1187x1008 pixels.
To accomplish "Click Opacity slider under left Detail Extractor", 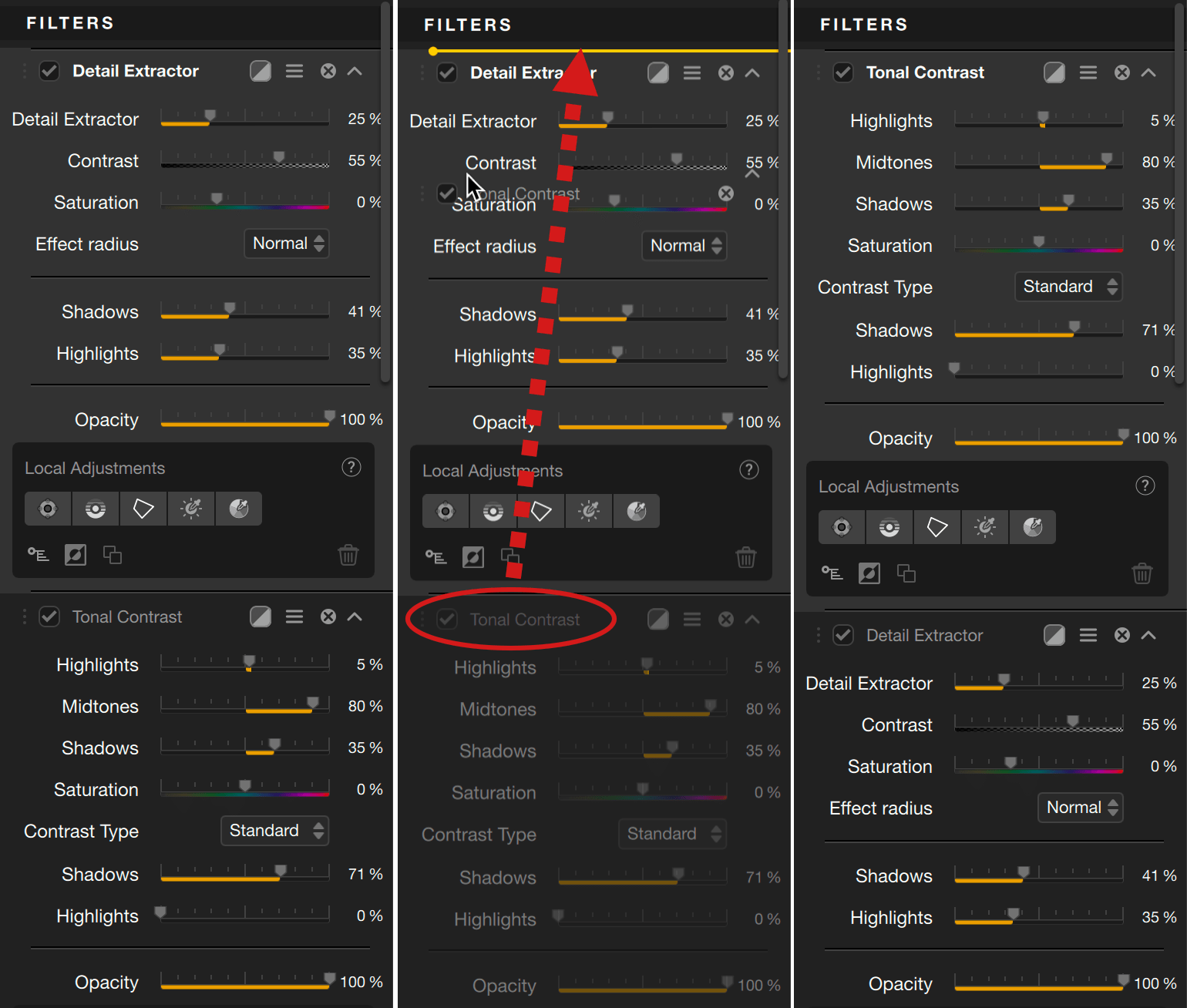I will click(x=245, y=419).
